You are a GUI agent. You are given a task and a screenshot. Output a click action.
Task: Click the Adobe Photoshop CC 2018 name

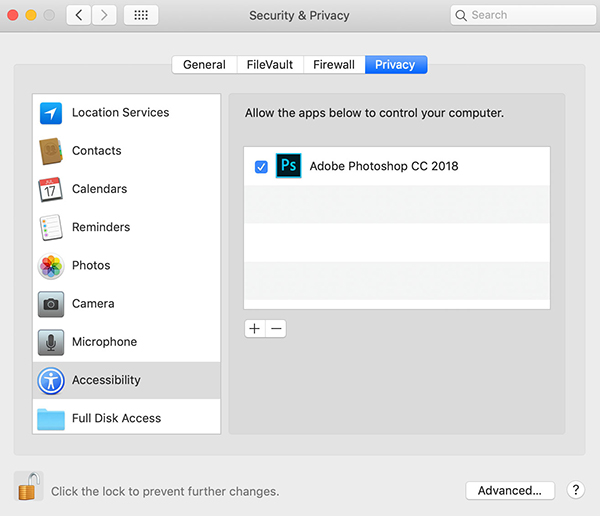point(384,166)
